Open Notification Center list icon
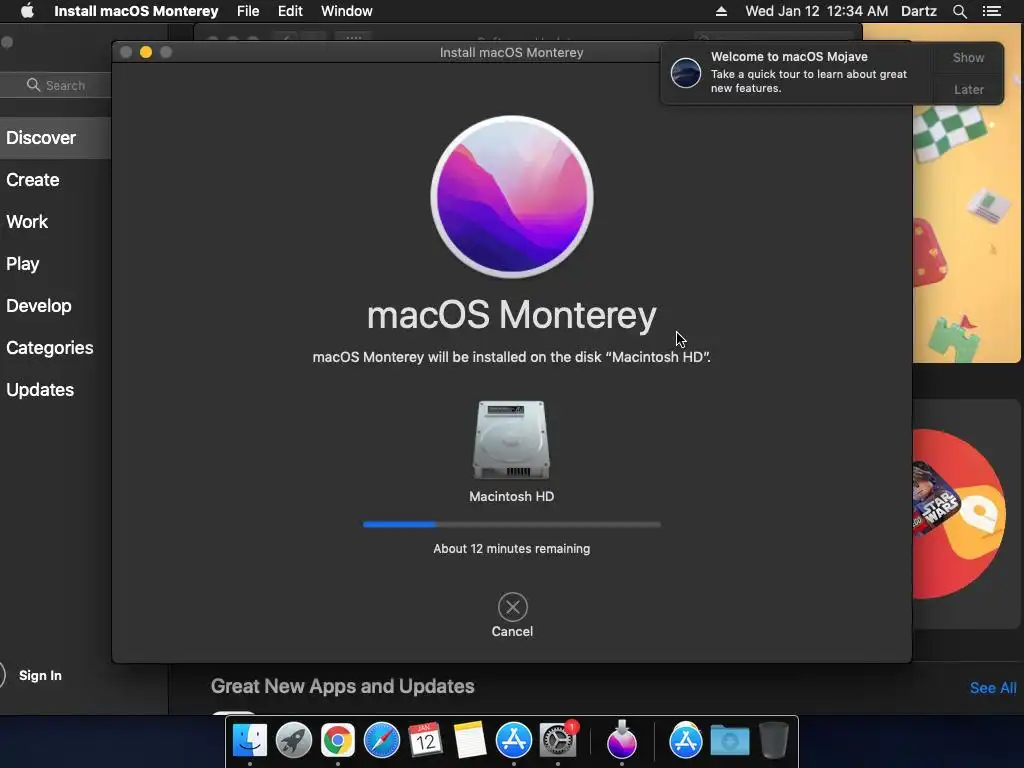The width and height of the screenshot is (1024, 768). 991,11
